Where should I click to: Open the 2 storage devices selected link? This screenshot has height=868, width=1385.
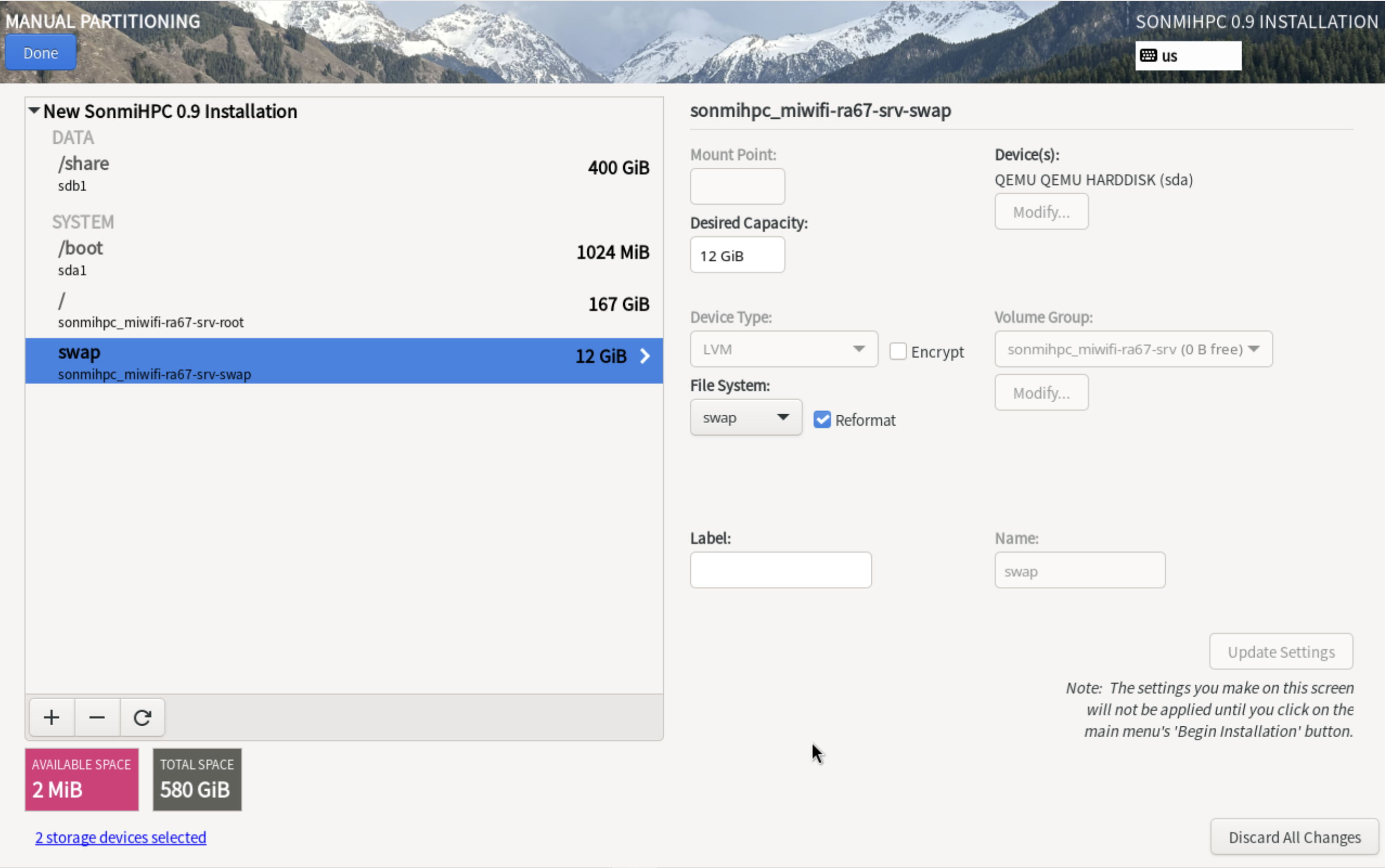(120, 837)
